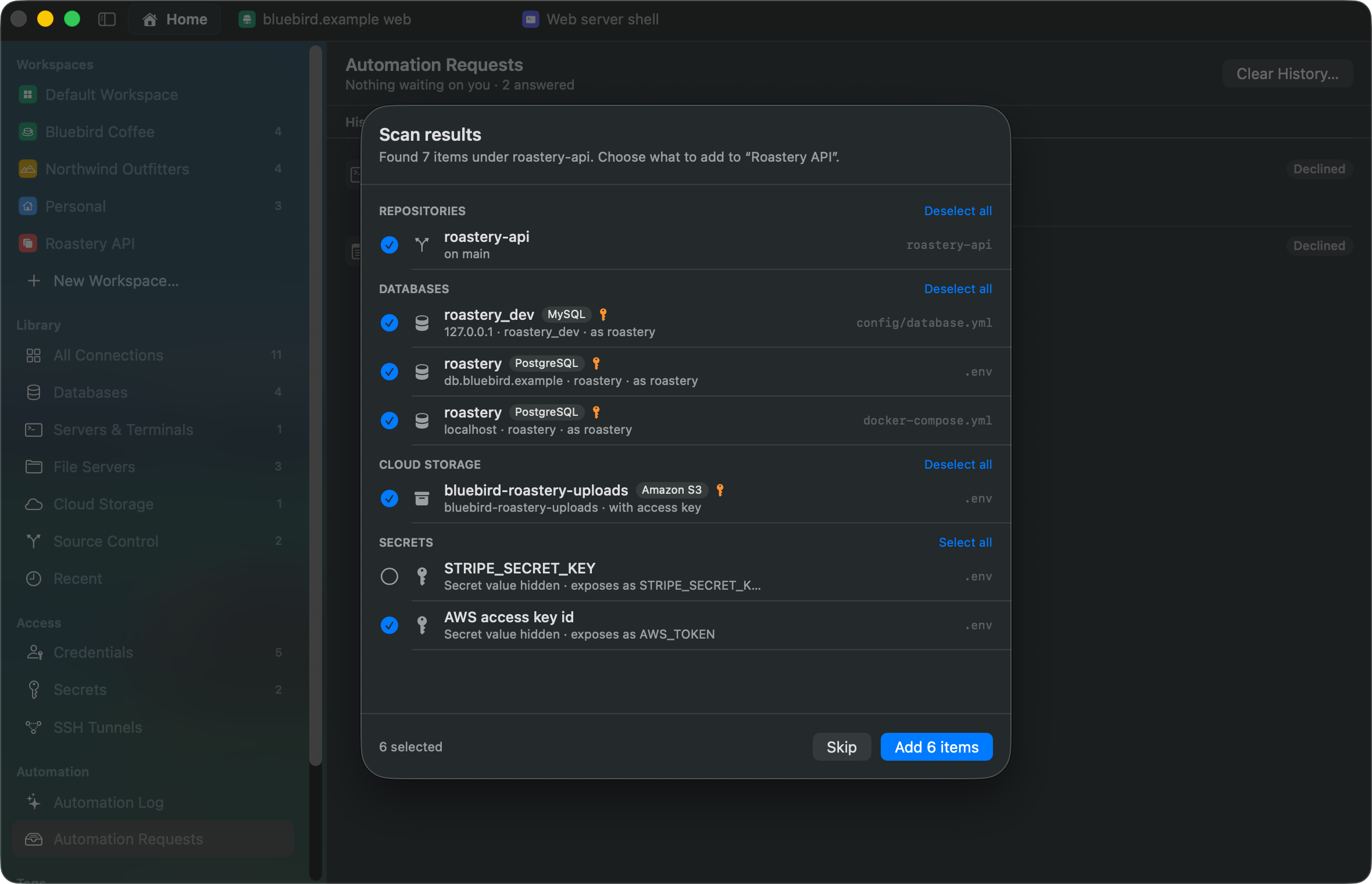Check the STRIPE_SECRET_KEY checkbox
The image size is (1372, 884).
click(x=390, y=576)
